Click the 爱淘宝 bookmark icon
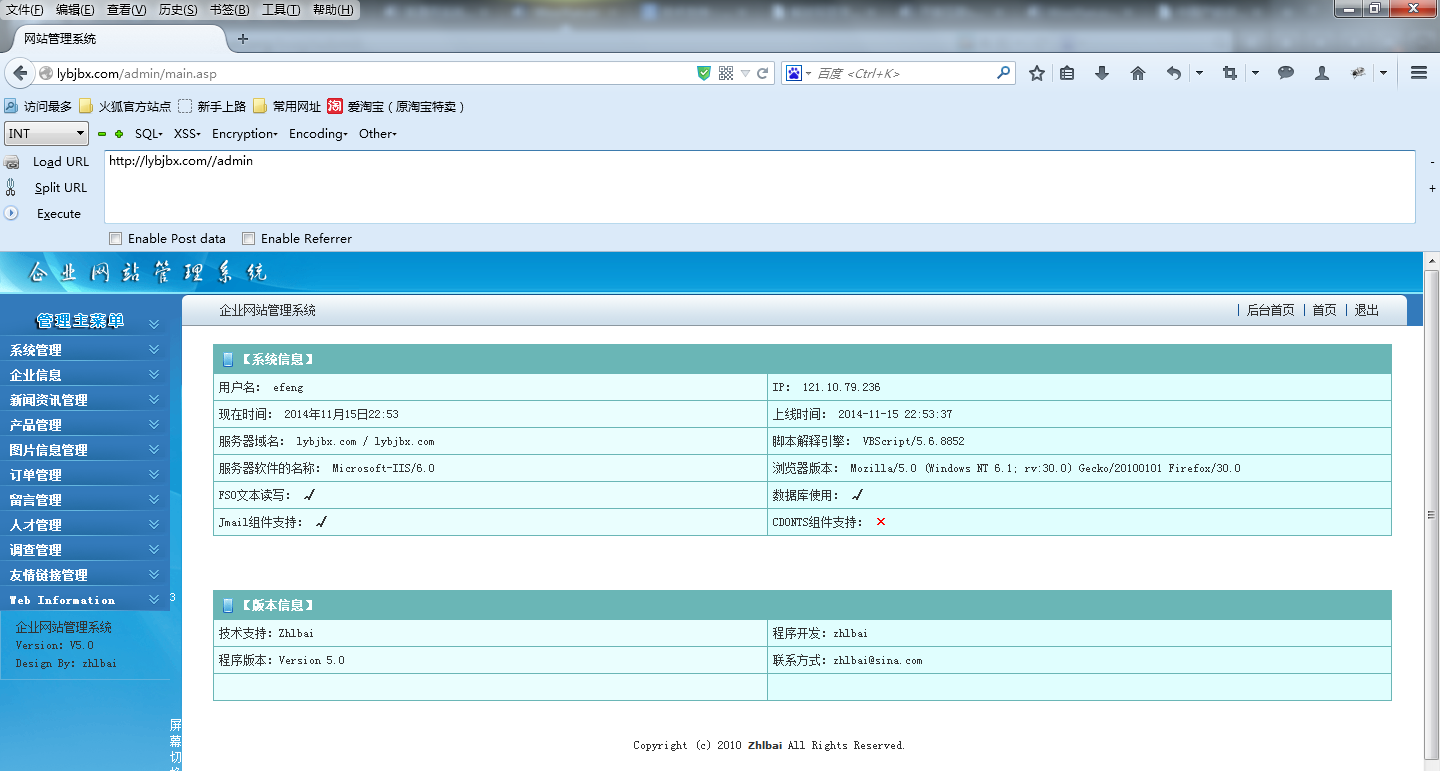Viewport: 1440px width, 771px height. (x=335, y=106)
